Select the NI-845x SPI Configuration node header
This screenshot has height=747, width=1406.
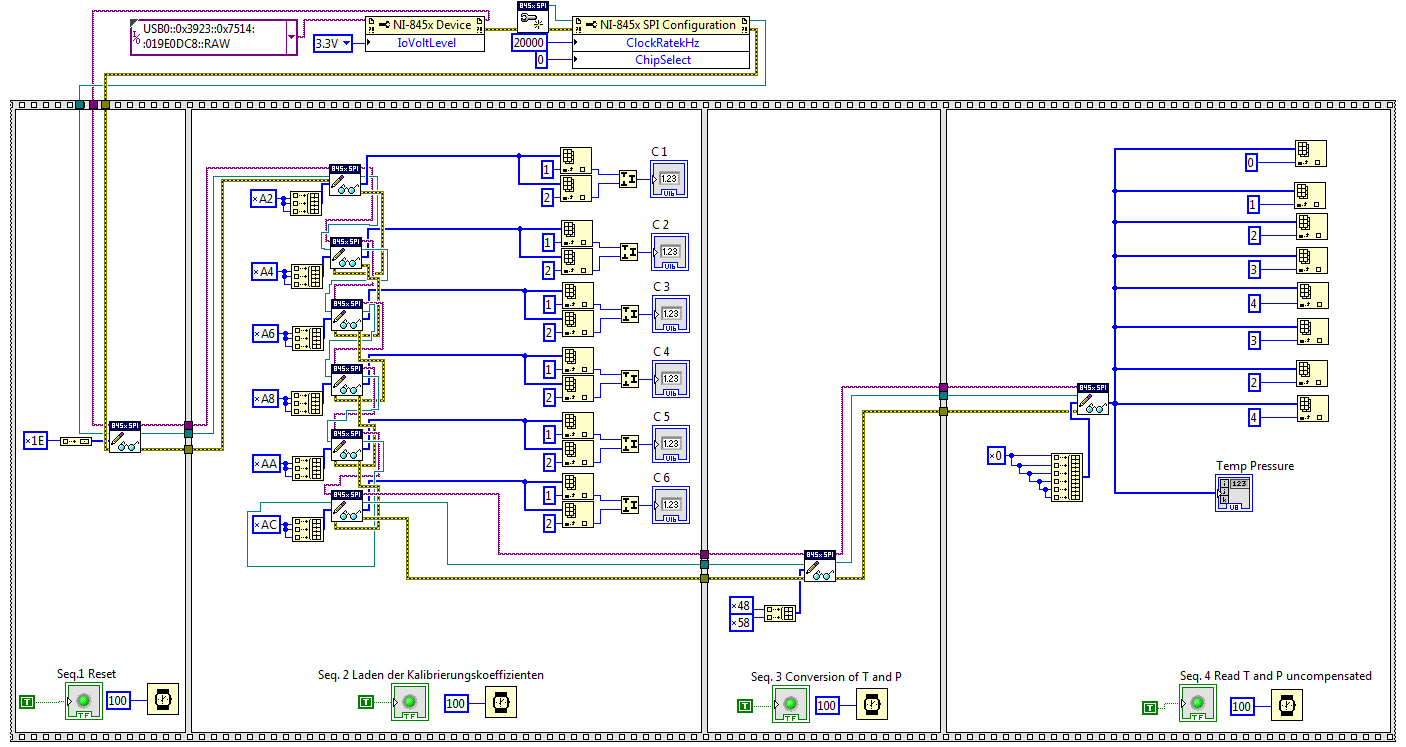click(x=662, y=25)
